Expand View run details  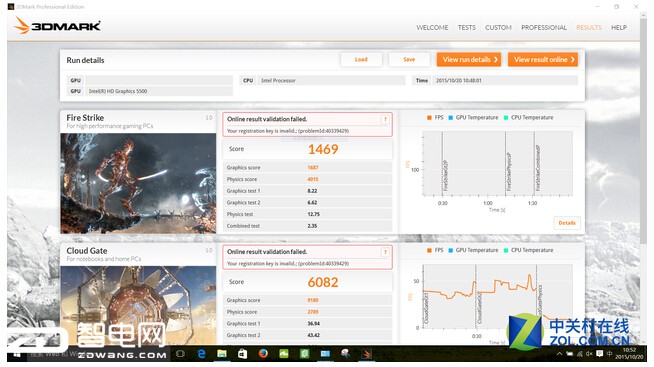[469, 60]
